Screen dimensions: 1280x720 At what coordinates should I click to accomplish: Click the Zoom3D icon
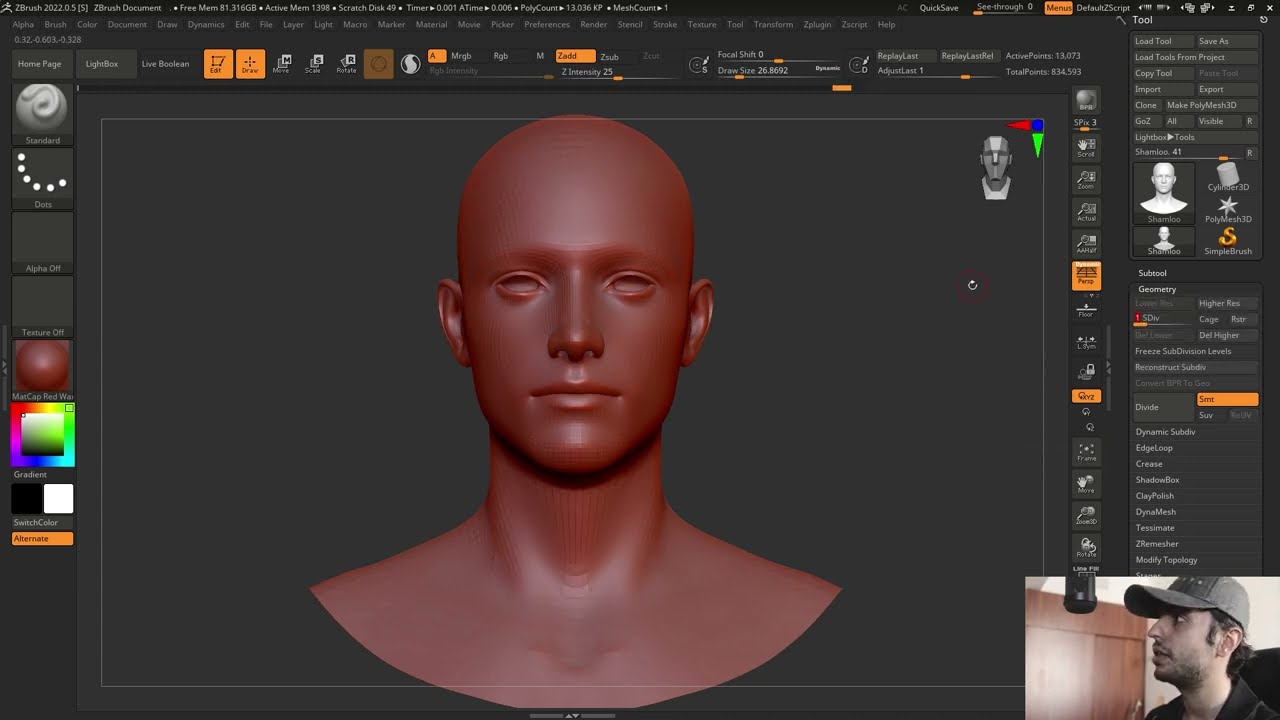tap(1086, 516)
